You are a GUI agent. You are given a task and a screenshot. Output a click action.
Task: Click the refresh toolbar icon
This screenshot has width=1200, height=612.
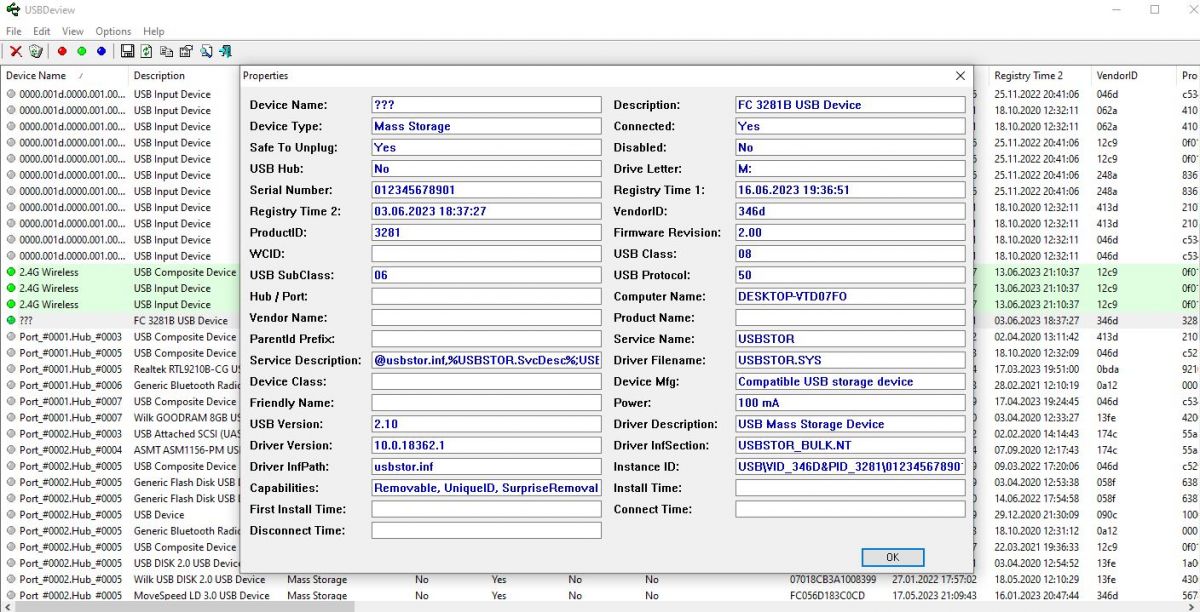click(147, 51)
